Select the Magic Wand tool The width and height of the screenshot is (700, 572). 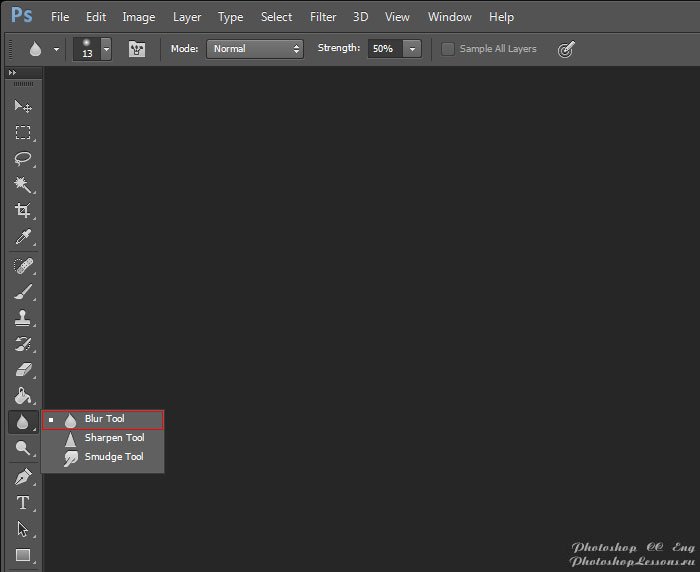22,184
